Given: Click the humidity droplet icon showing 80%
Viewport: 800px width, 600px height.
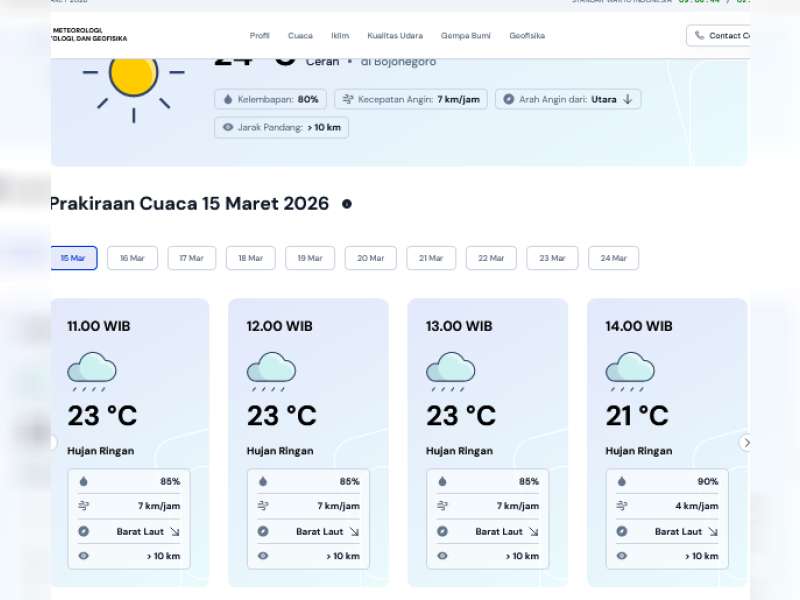Looking at the screenshot, I should coord(229,99).
